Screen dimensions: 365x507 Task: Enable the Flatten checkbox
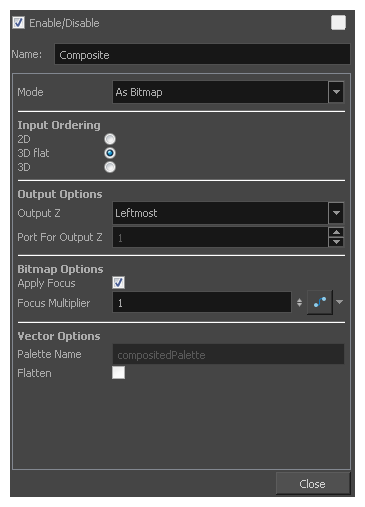[x=119, y=373]
